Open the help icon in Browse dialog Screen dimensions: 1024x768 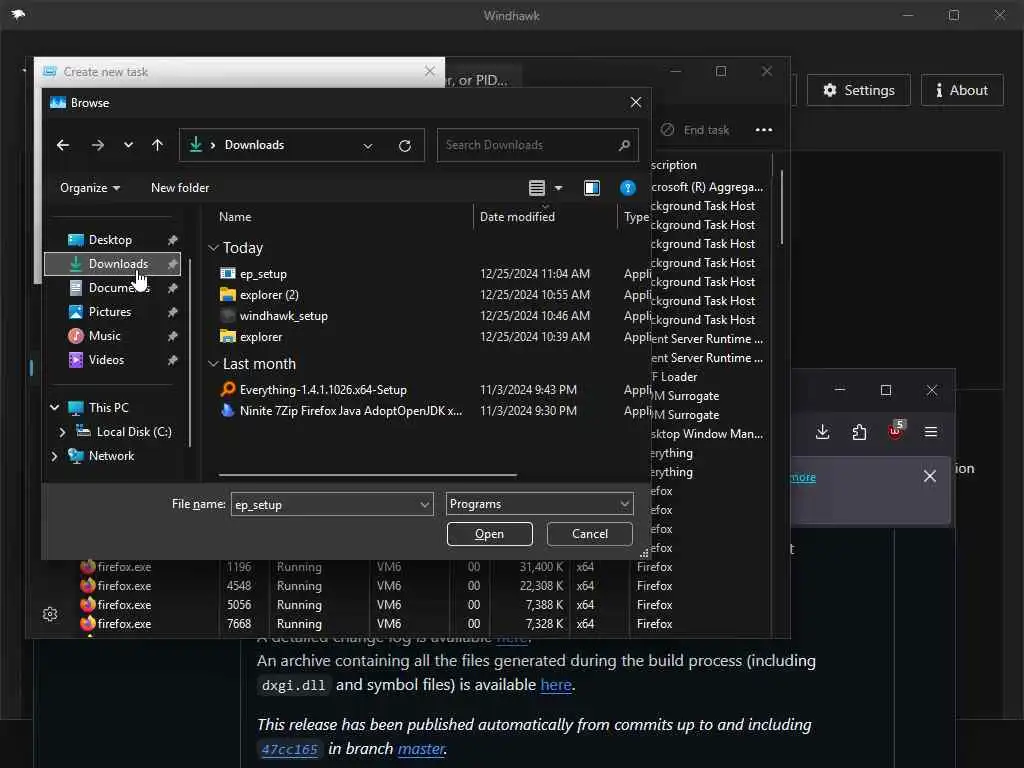click(628, 188)
